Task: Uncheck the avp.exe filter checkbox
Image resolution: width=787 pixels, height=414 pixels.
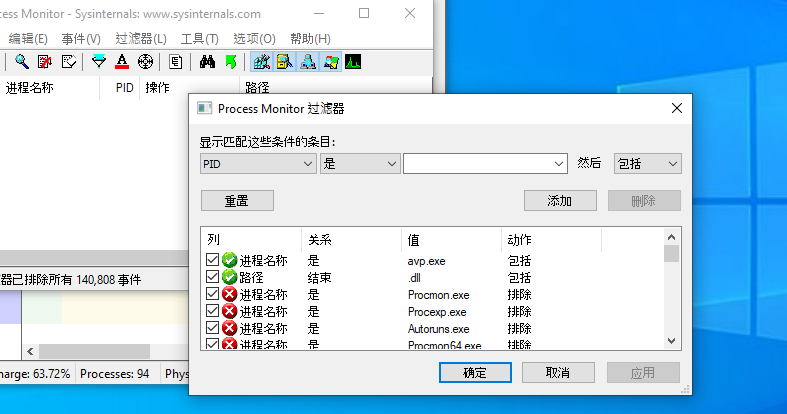Action: click(x=212, y=260)
